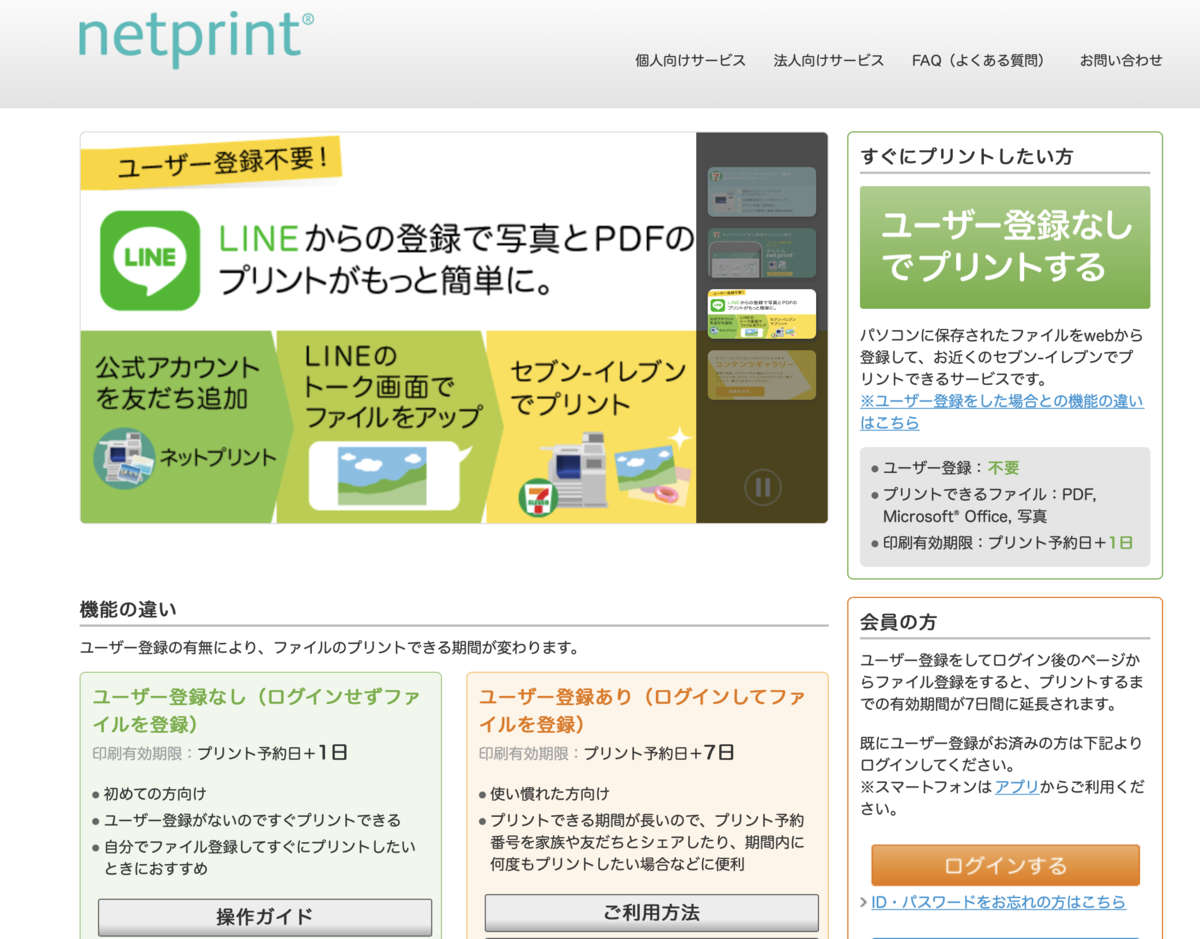Image resolution: width=1200 pixels, height=939 pixels.
Task: Click the 会員の方 heading
Action: pos(898,622)
